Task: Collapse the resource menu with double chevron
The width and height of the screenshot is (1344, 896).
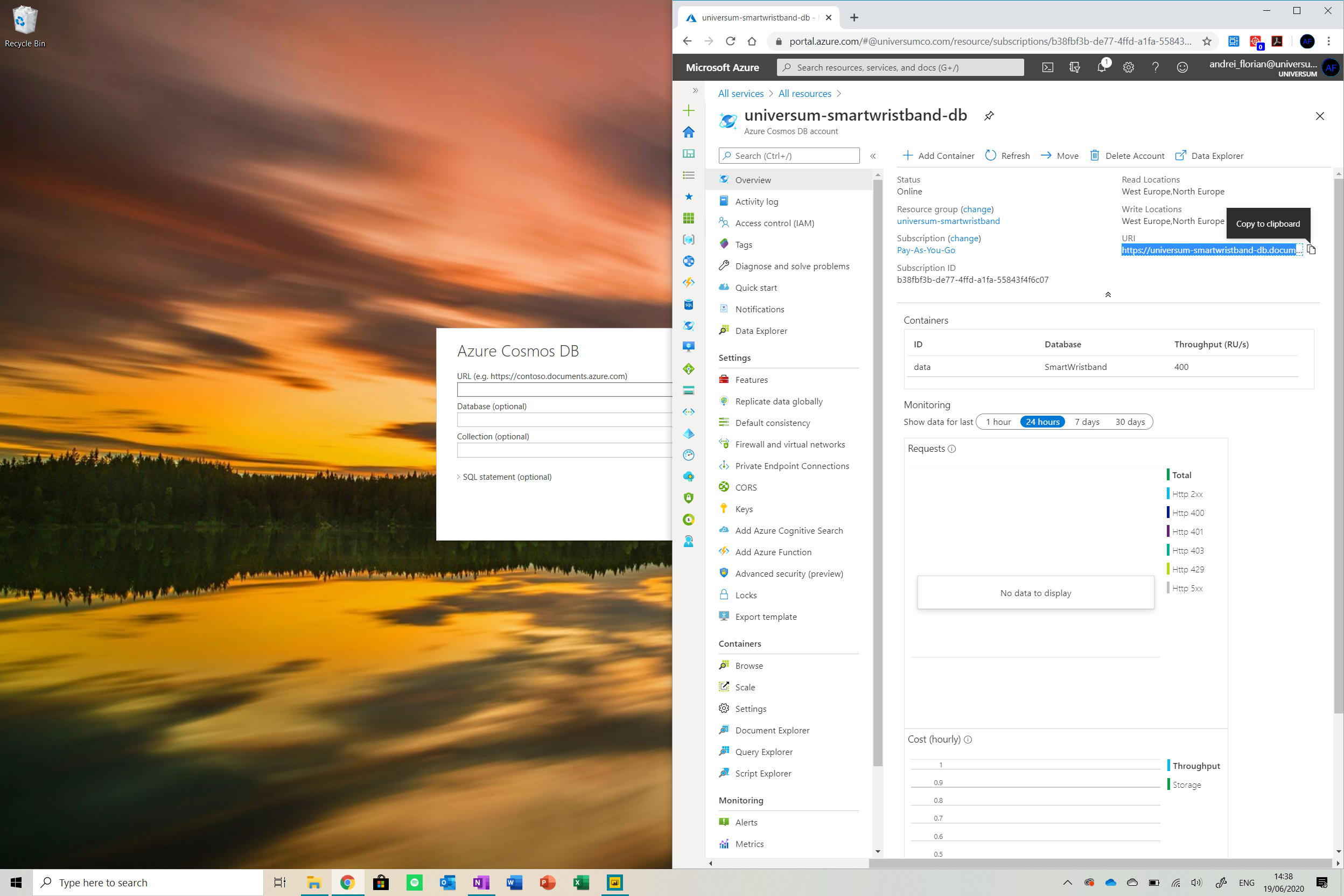Action: pos(872,156)
